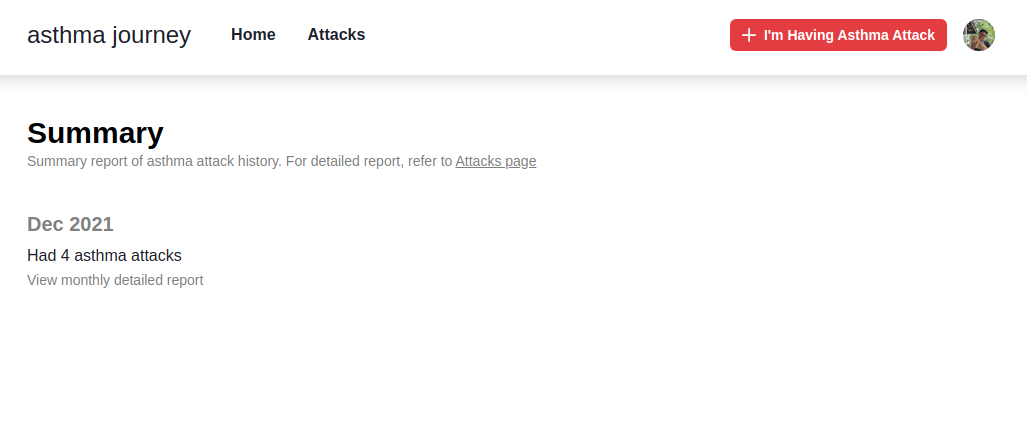Follow the underlined Attacks page link
Screen dimensions: 1027x435
click(x=495, y=161)
